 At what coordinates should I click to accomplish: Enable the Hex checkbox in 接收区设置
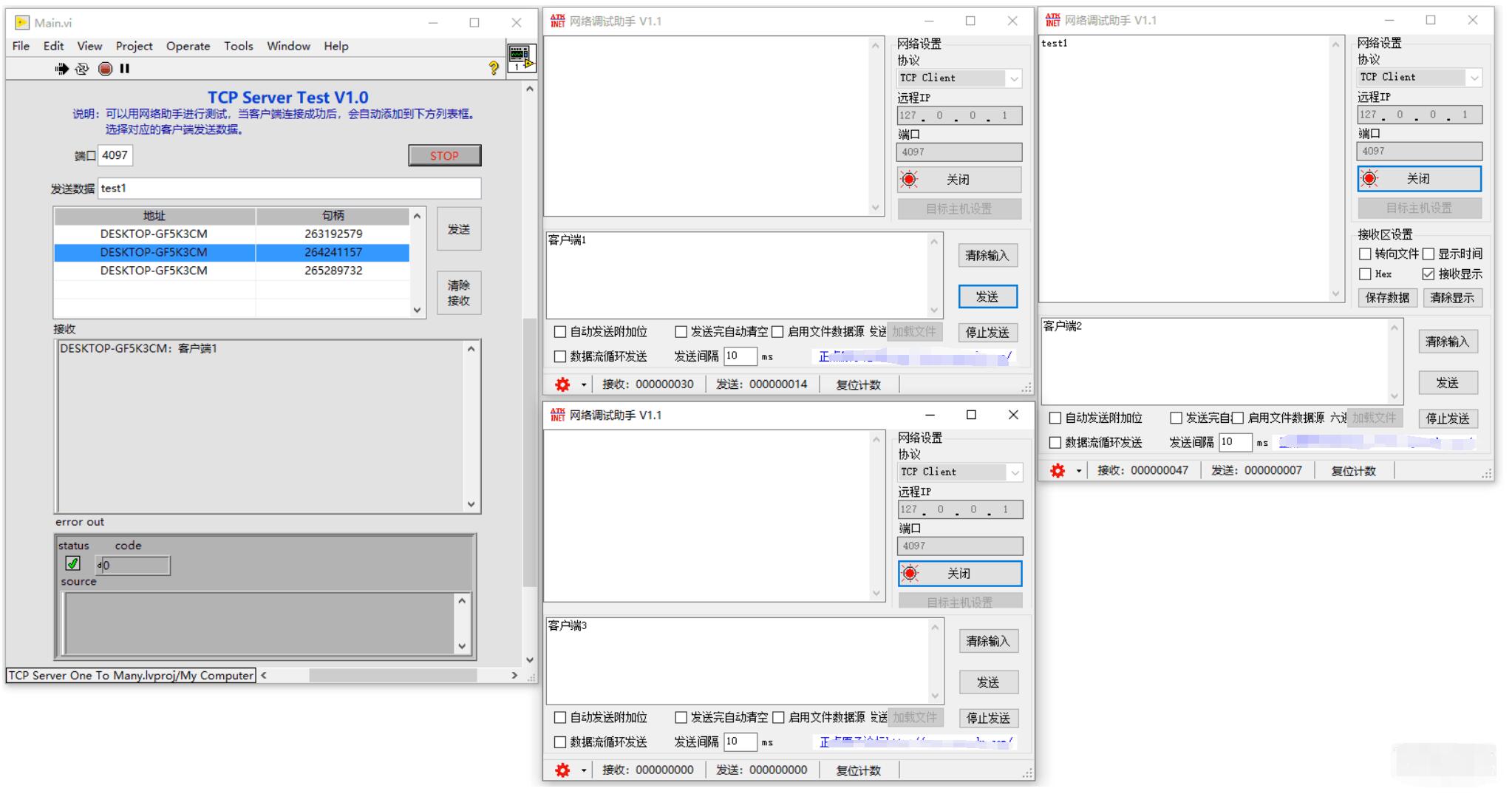[x=1365, y=274]
